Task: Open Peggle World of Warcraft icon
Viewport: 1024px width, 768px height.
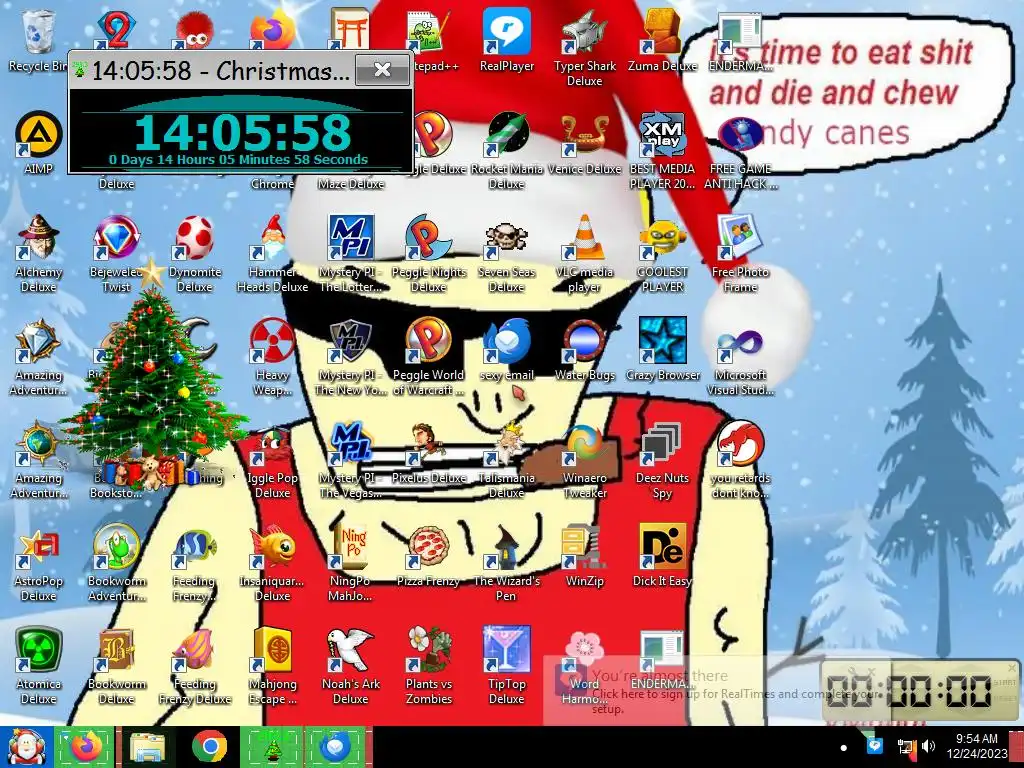Action: click(428, 357)
